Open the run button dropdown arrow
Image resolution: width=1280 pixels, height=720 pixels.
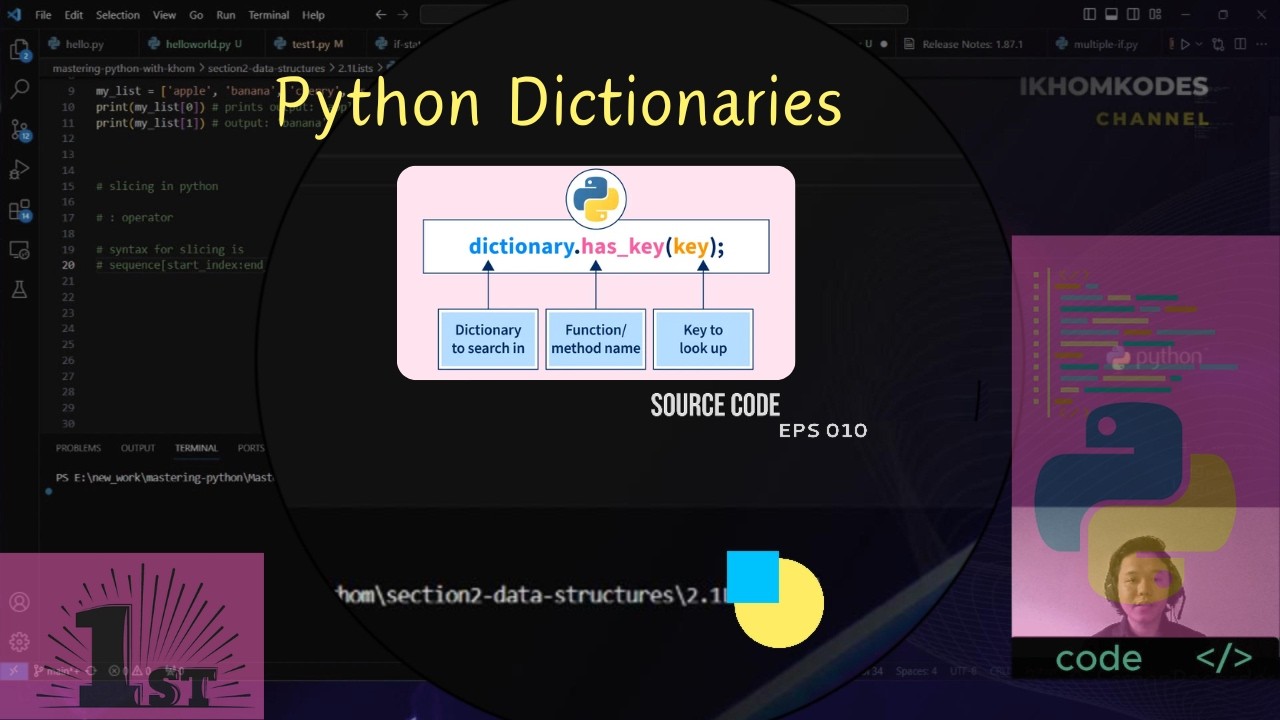click(x=1199, y=45)
